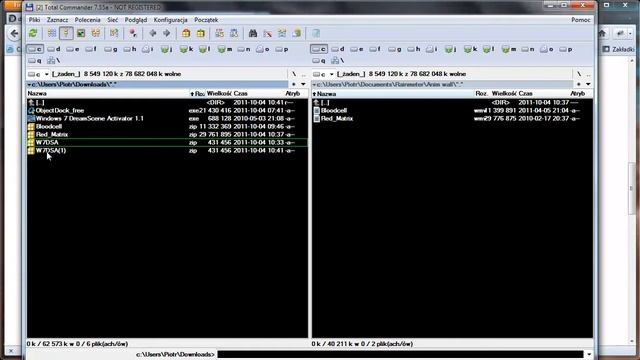Select drive h in right panel
Viewport: 640px width, 360px height.
414,49
